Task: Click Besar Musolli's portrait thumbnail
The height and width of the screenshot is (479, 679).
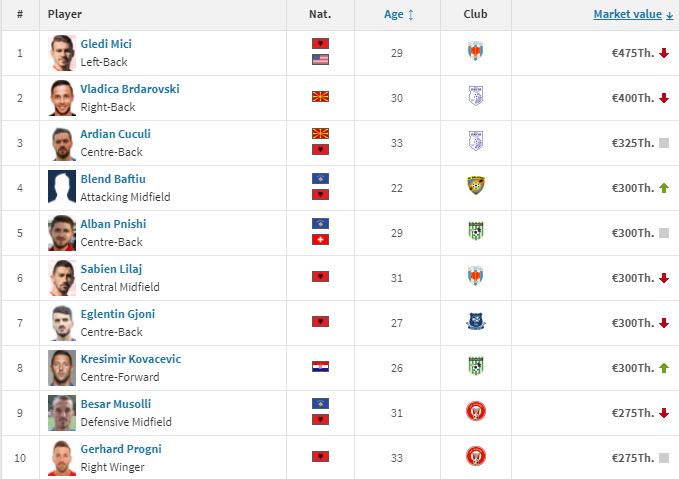Action: coord(62,412)
